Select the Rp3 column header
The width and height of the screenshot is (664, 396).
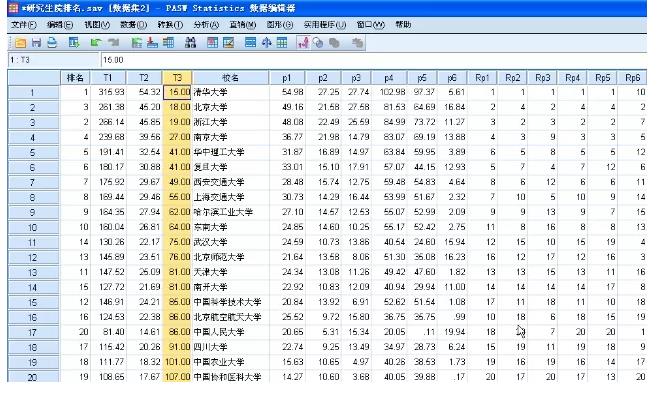point(542,78)
